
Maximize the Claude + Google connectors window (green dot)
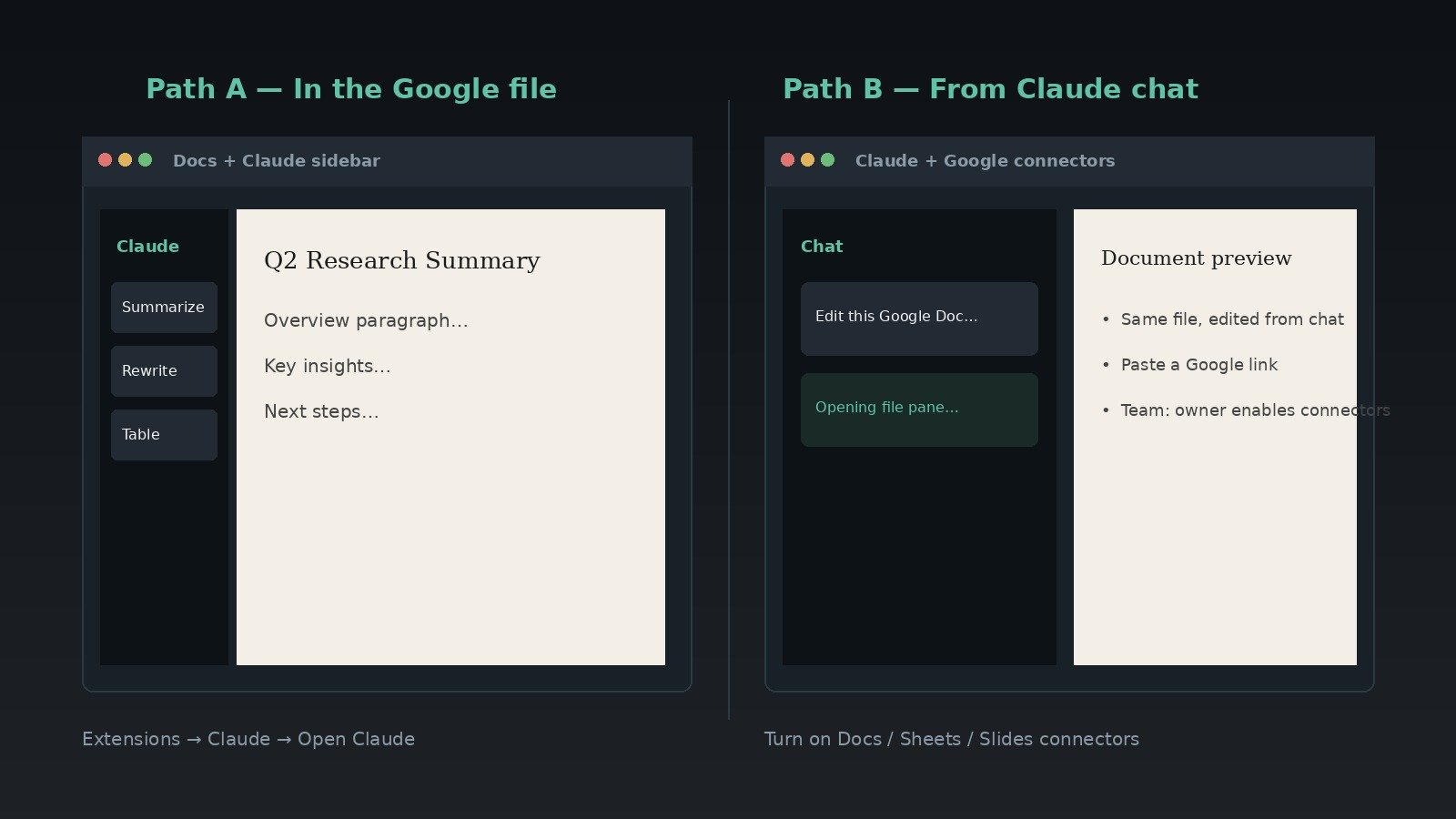(827, 160)
